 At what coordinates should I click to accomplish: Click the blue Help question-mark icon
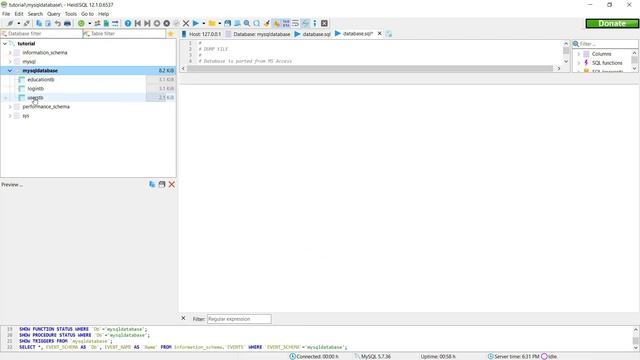[x=128, y=24]
